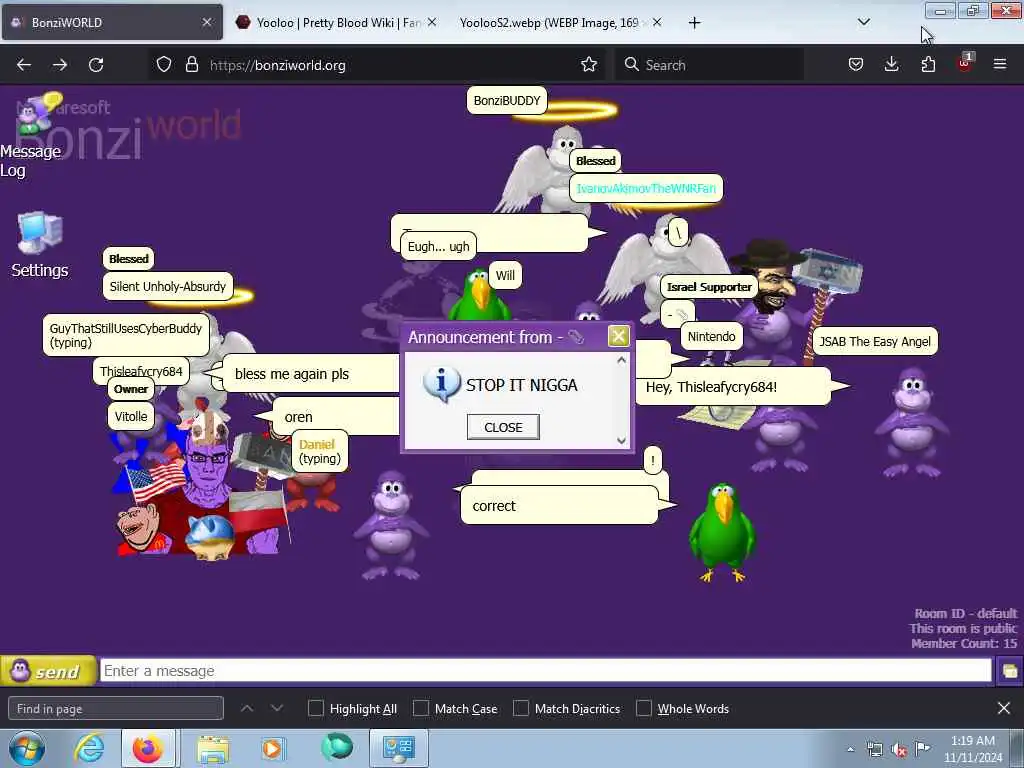Enable the Whole Words checkbox

tap(643, 709)
